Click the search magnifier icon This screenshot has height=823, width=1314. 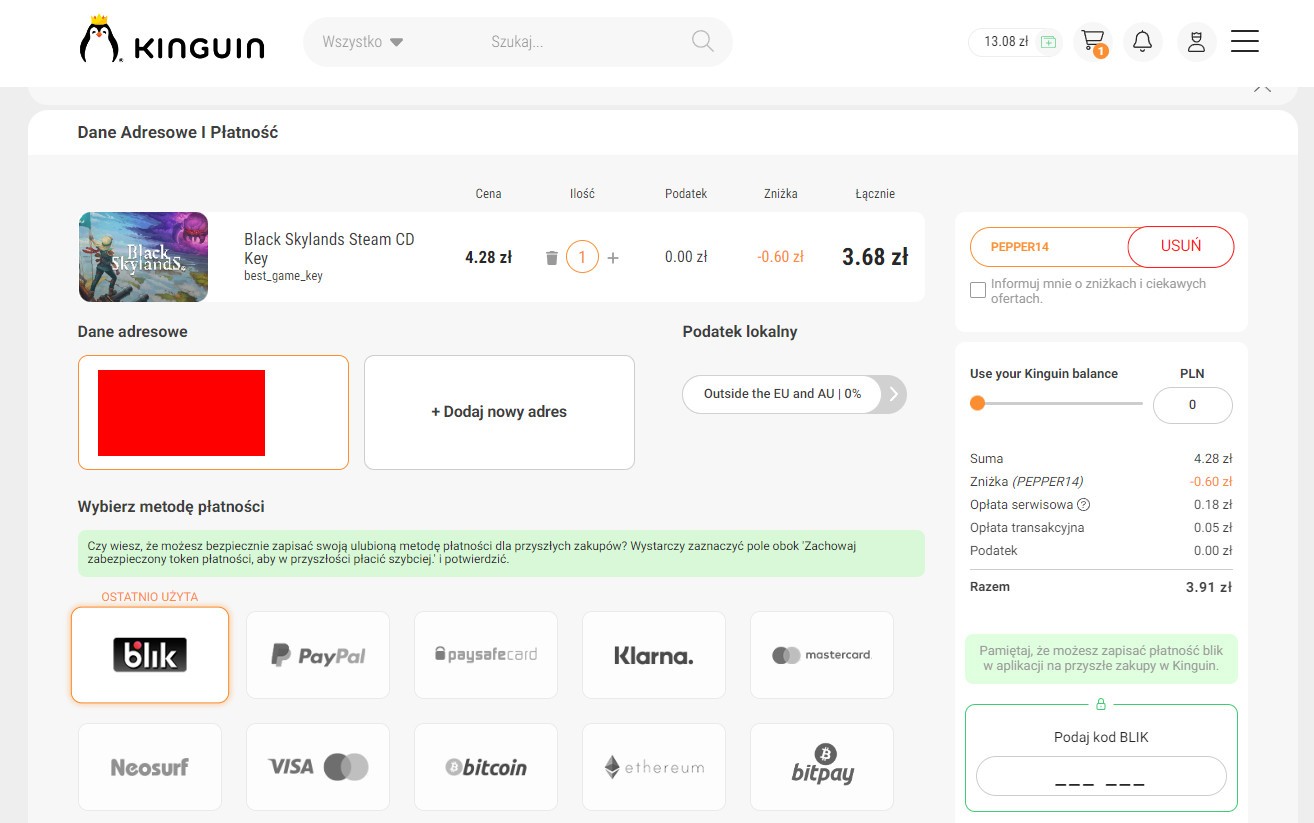click(x=703, y=41)
